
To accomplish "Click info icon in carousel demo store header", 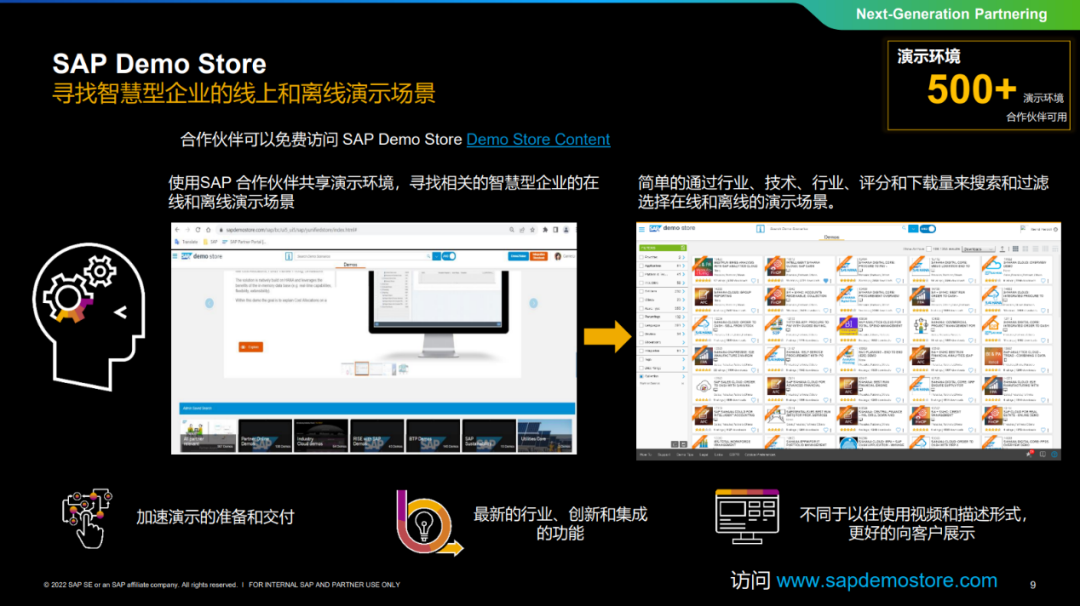I will click(289, 256).
